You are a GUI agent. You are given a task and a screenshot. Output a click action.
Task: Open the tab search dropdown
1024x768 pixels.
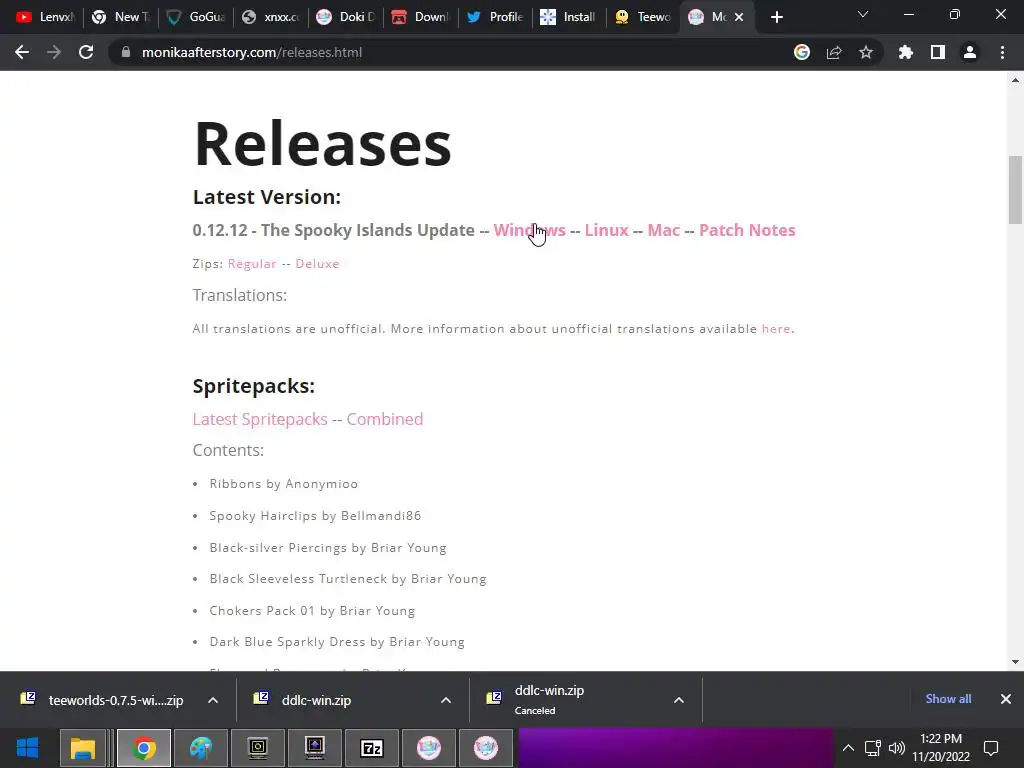click(863, 14)
